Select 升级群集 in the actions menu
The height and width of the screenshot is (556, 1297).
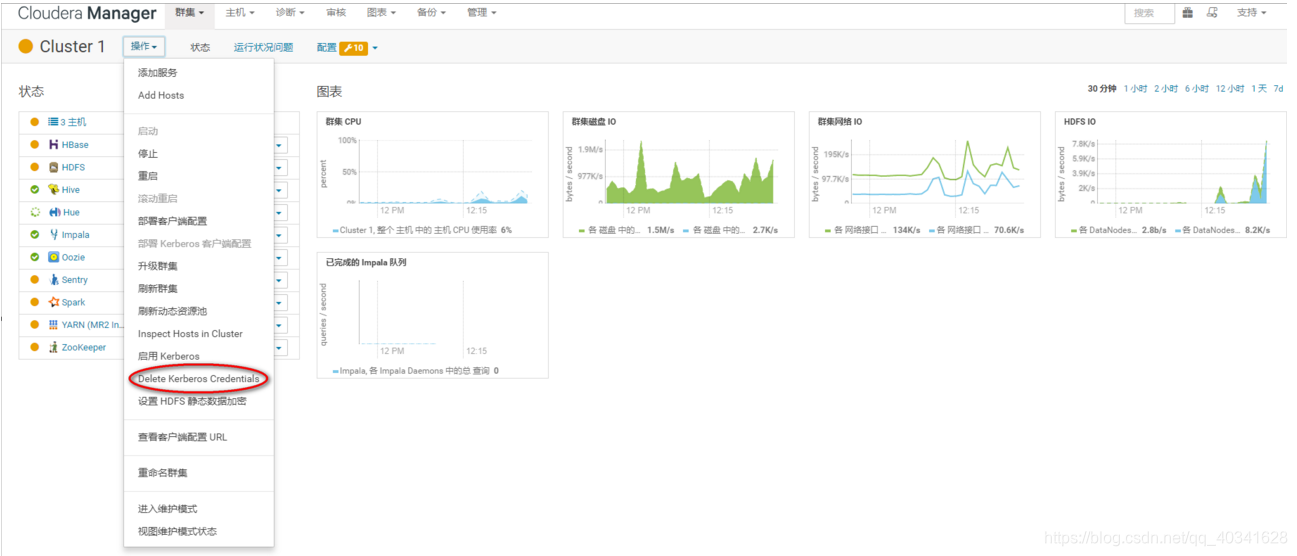[x=158, y=266]
